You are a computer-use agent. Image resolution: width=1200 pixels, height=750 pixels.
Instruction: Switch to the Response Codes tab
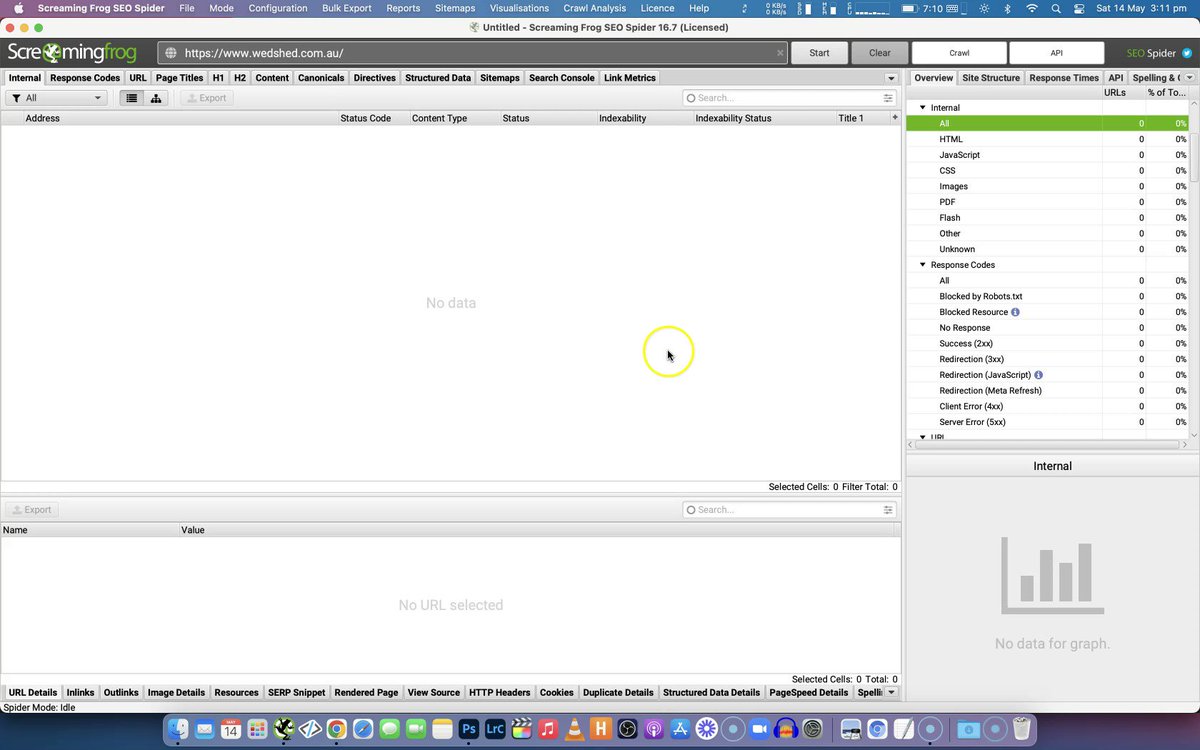[x=85, y=78]
